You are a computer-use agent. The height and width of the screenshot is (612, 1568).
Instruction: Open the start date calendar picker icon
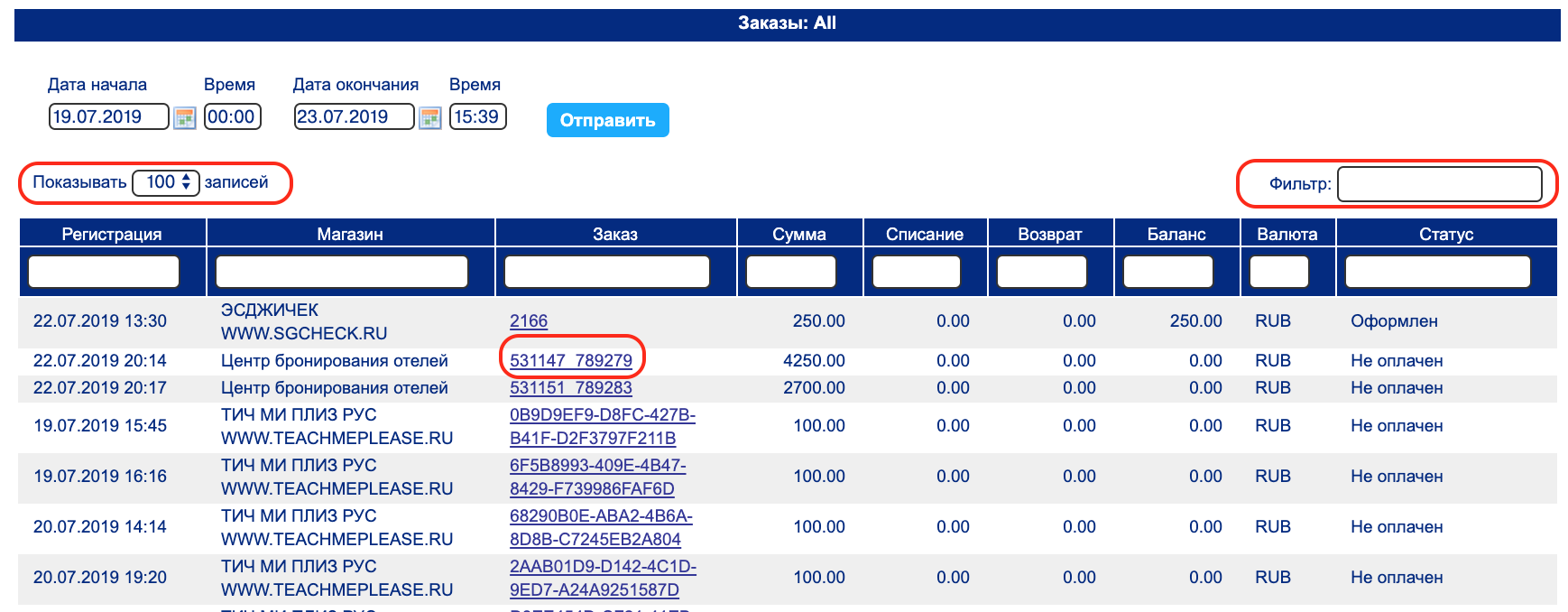tap(184, 118)
